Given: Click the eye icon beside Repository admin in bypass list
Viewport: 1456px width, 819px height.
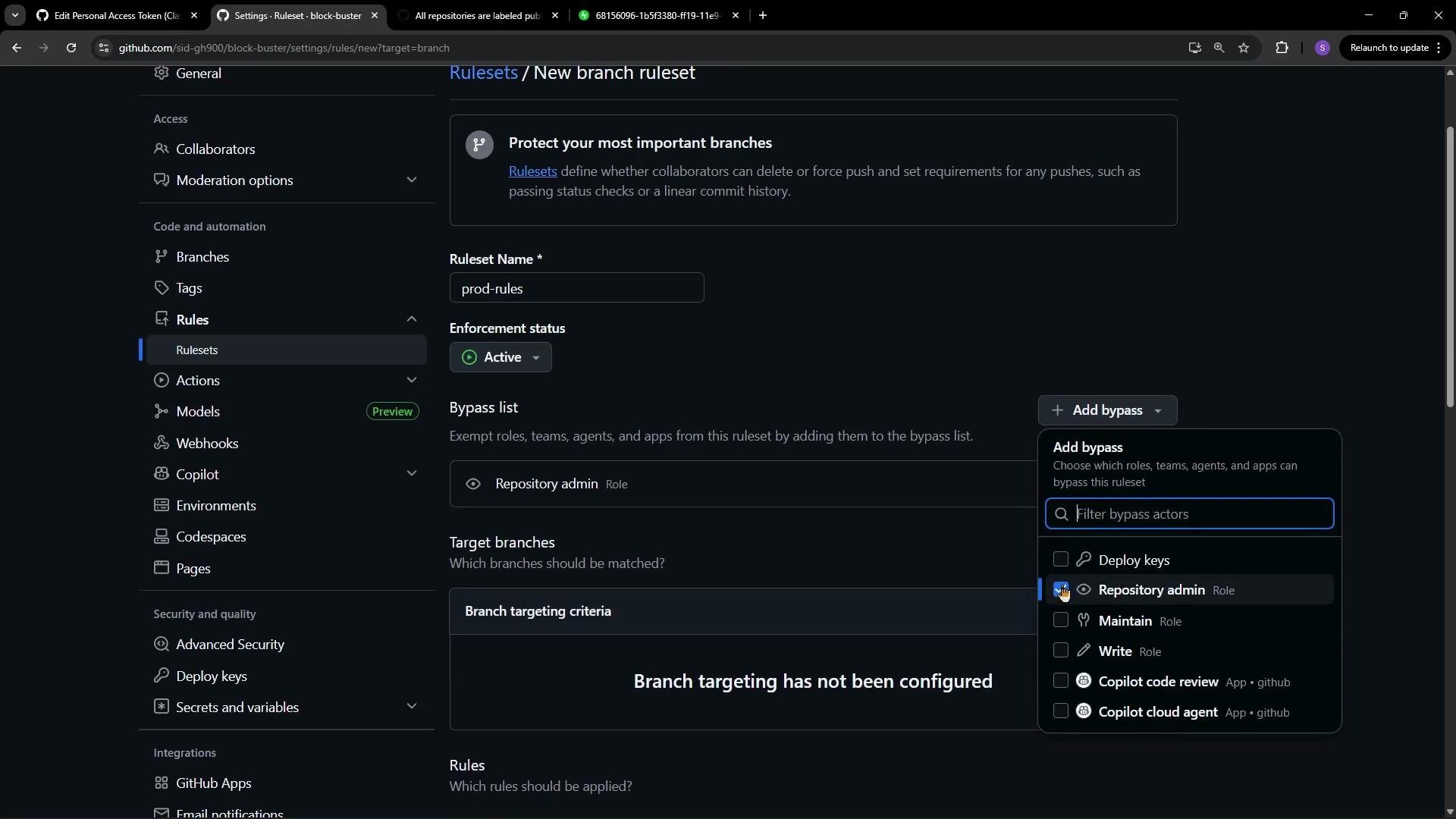Looking at the screenshot, I should (x=473, y=484).
